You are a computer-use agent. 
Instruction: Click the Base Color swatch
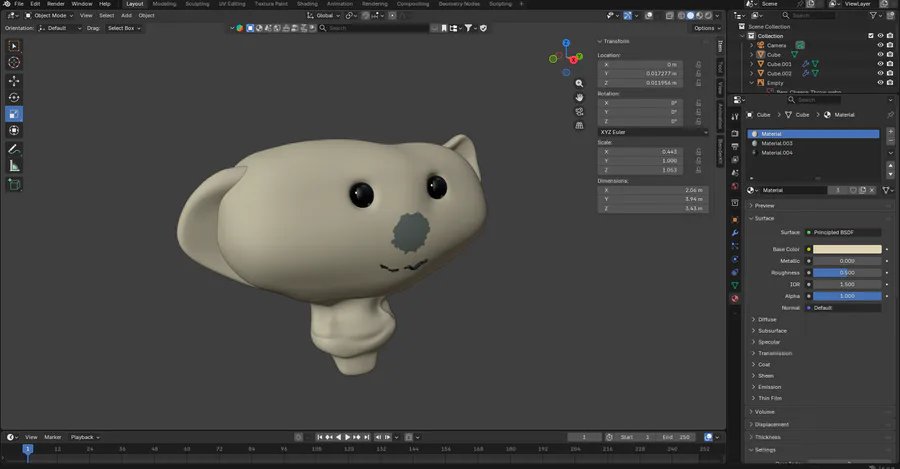(846, 249)
